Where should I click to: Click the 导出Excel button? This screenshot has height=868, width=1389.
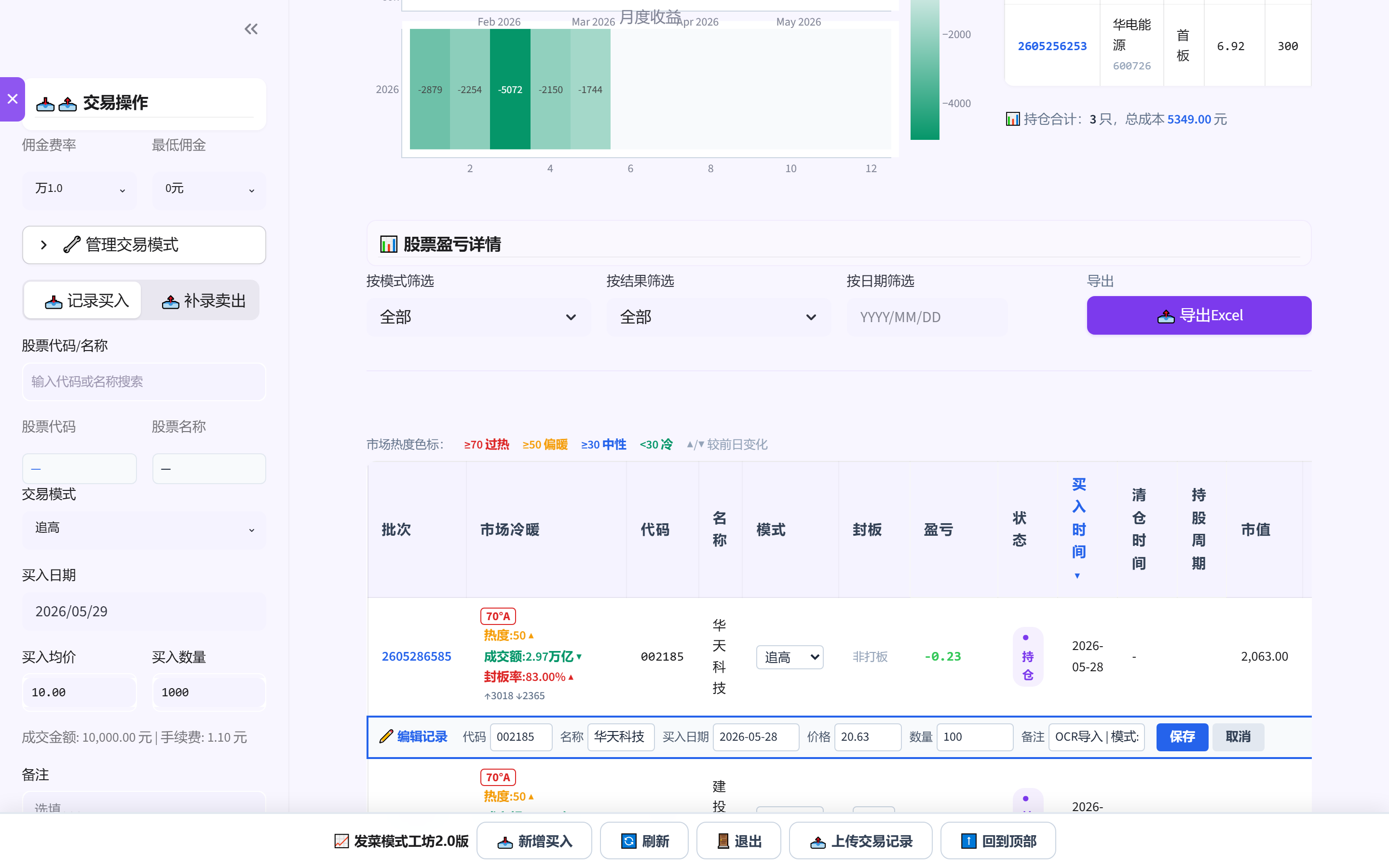pyautogui.click(x=1198, y=315)
